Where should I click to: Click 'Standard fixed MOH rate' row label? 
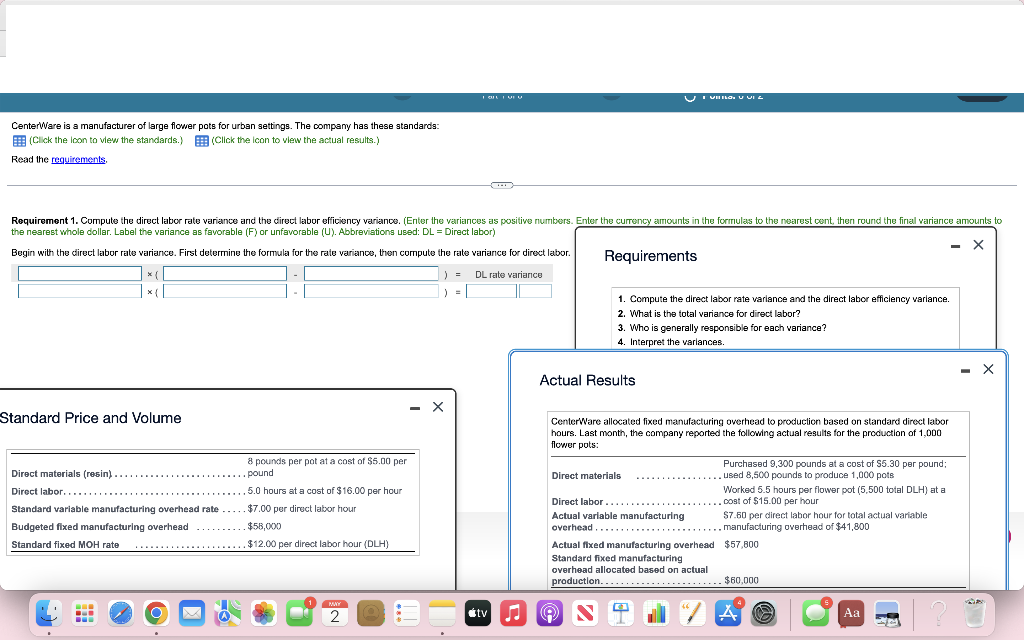pyautogui.click(x=65, y=545)
